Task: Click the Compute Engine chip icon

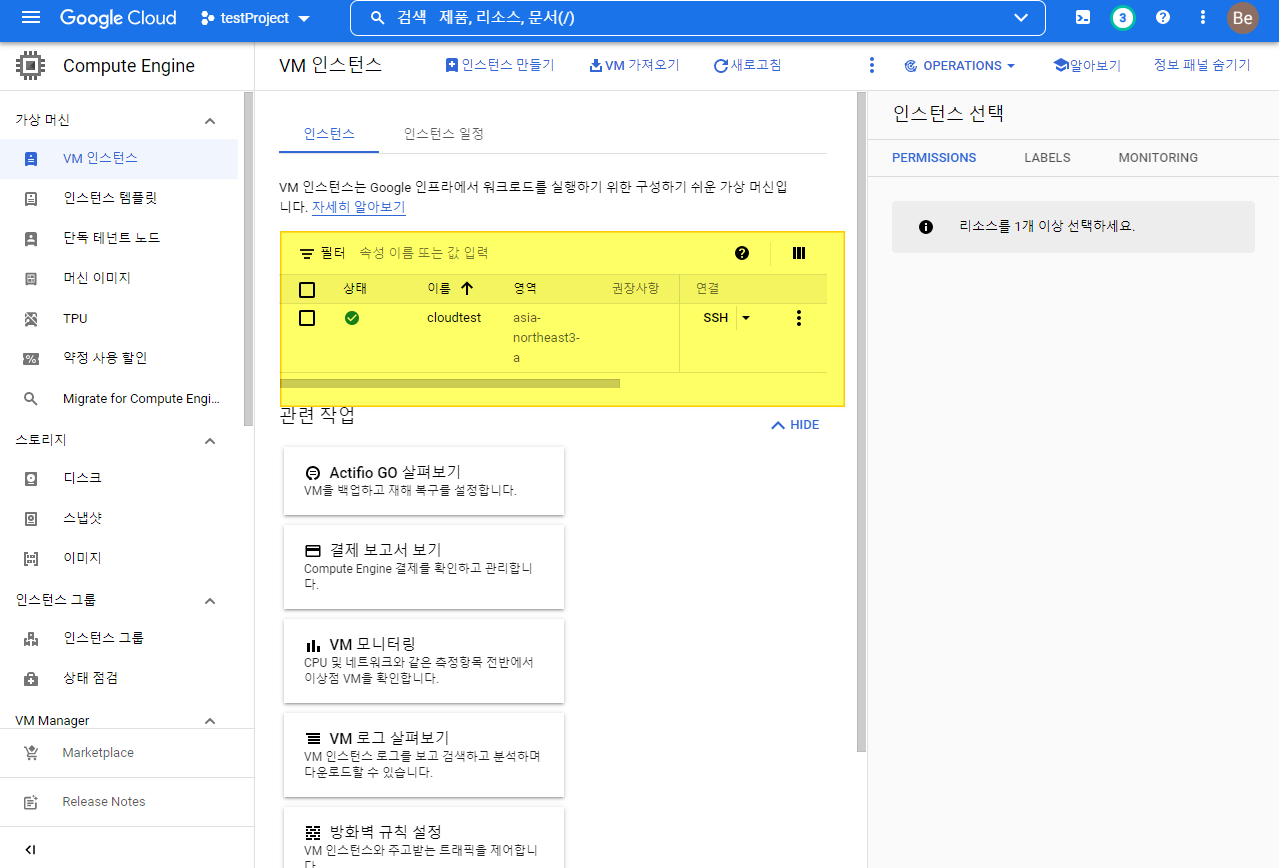Action: (31, 66)
